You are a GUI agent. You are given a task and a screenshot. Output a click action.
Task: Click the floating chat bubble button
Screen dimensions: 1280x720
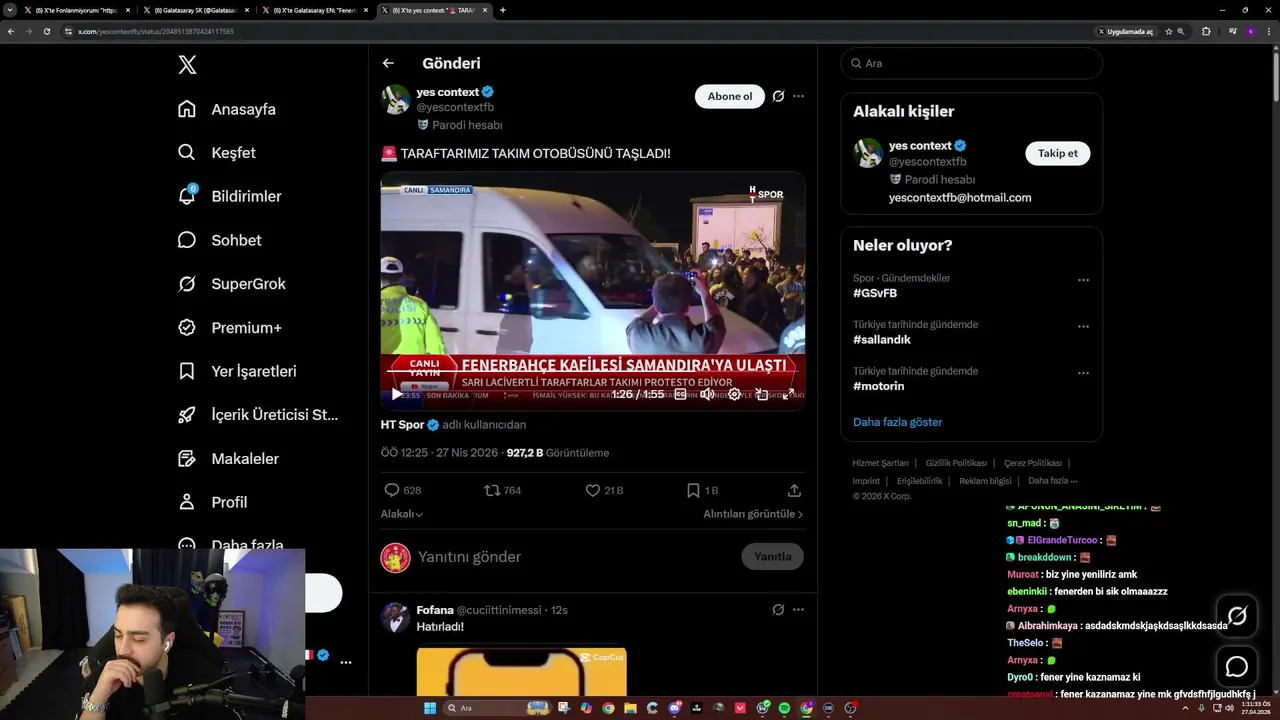pyautogui.click(x=1237, y=666)
